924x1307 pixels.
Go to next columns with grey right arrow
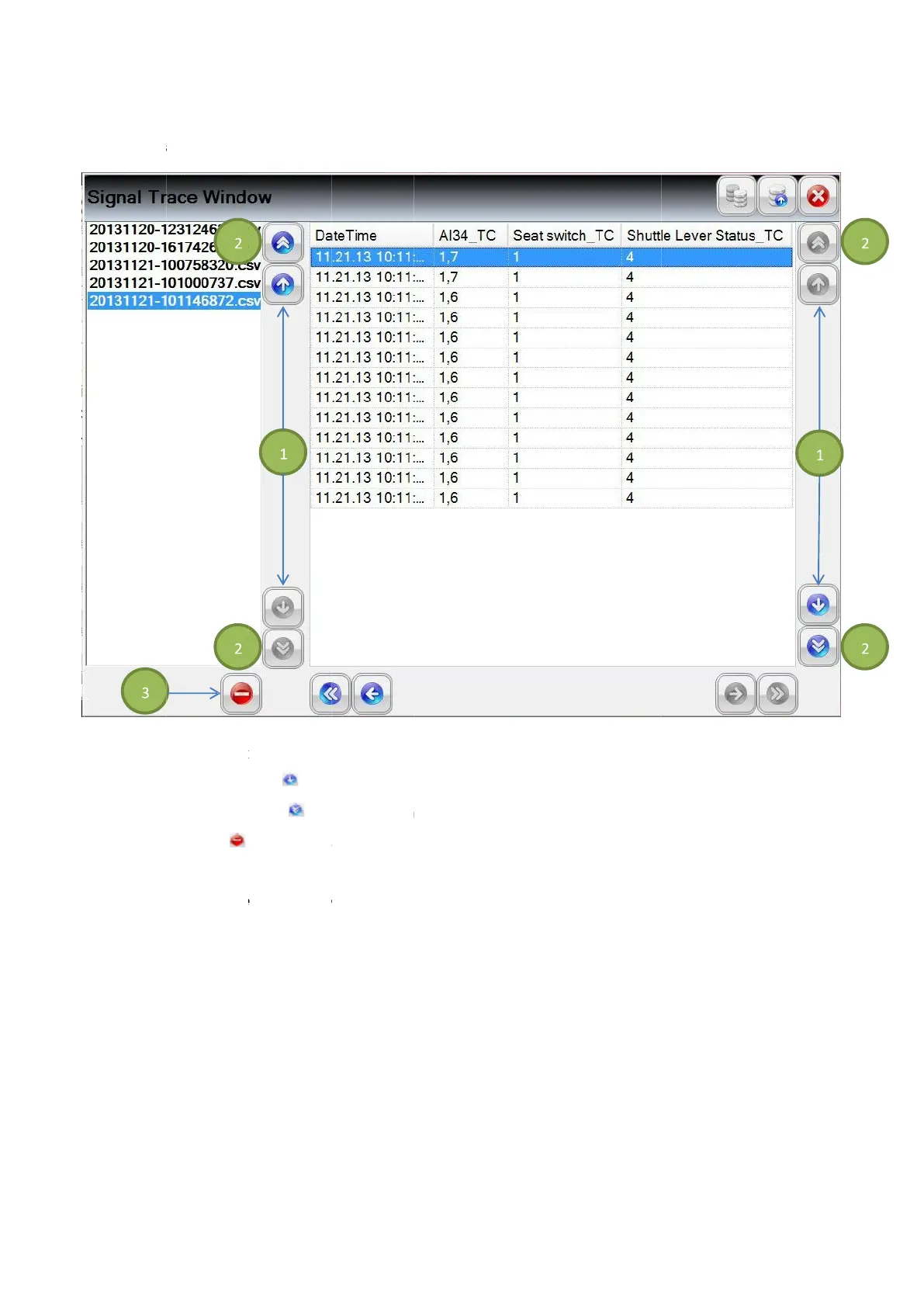[735, 693]
